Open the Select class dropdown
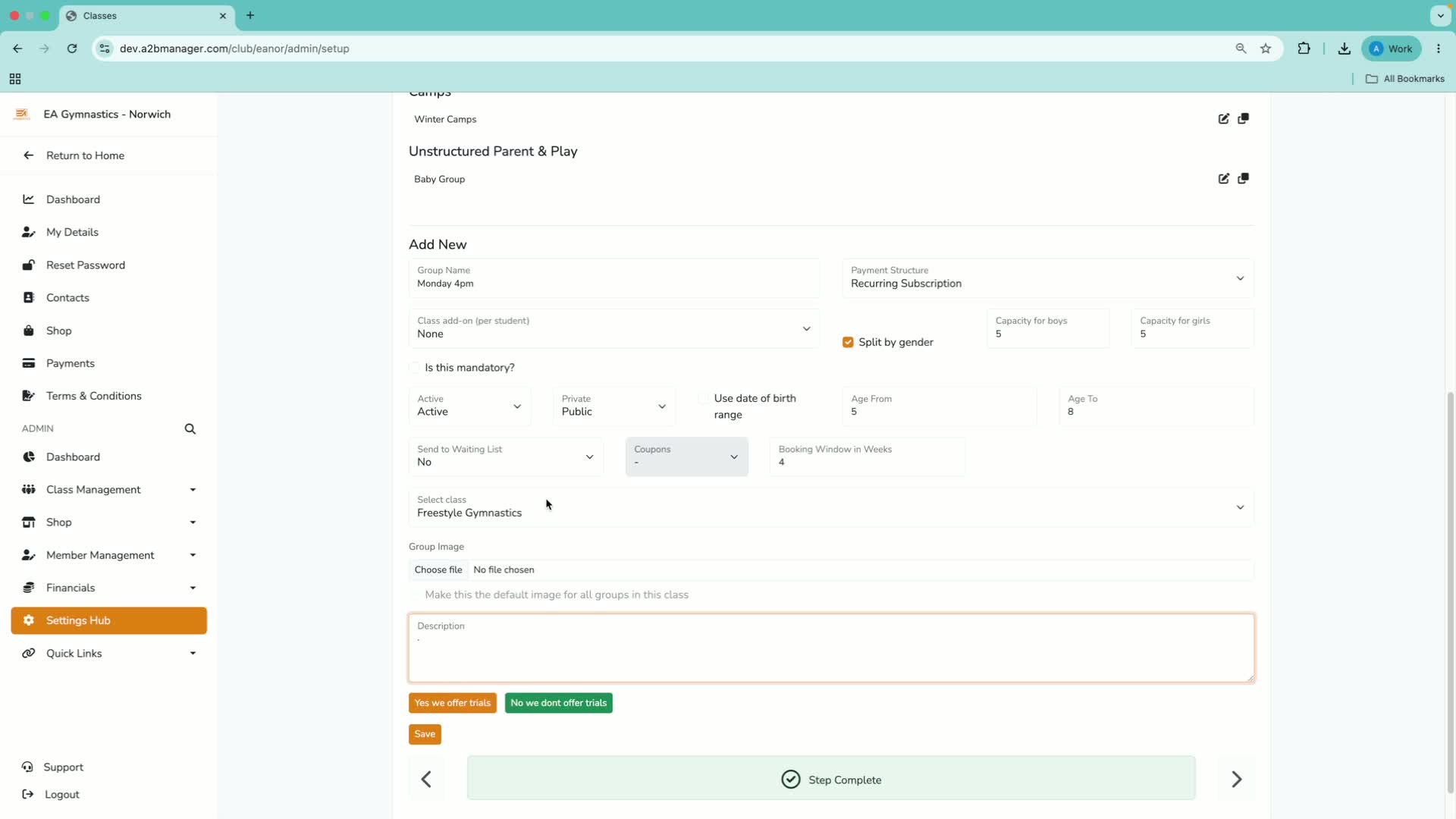The image size is (1456, 819). [x=830, y=507]
